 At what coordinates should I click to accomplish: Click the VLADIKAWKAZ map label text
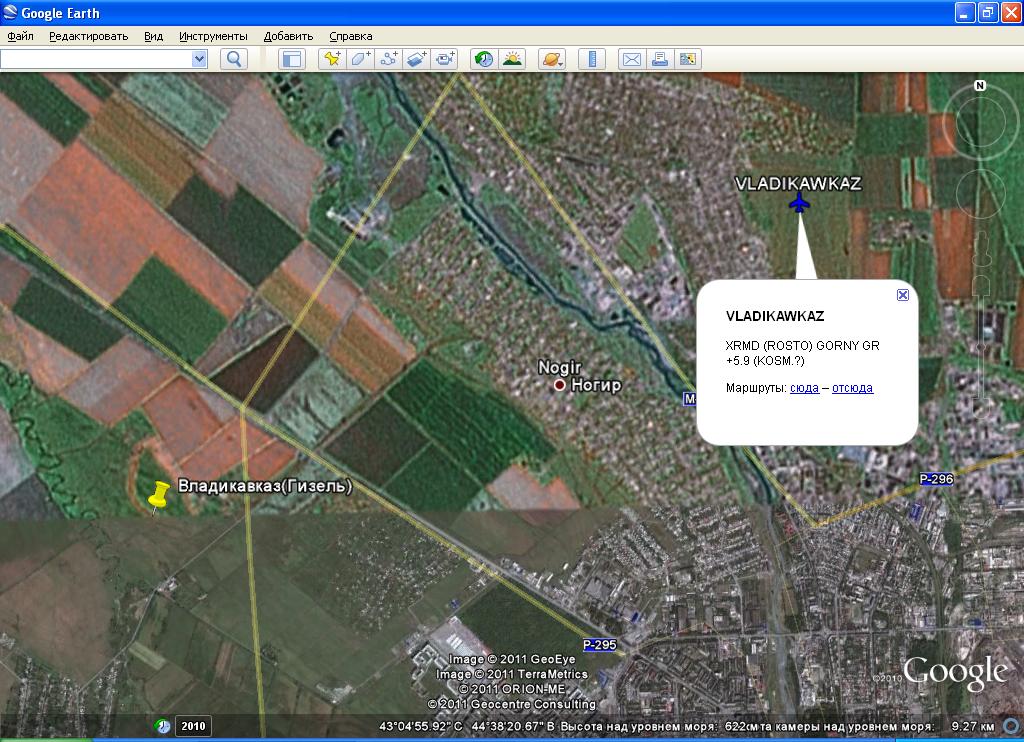(798, 184)
